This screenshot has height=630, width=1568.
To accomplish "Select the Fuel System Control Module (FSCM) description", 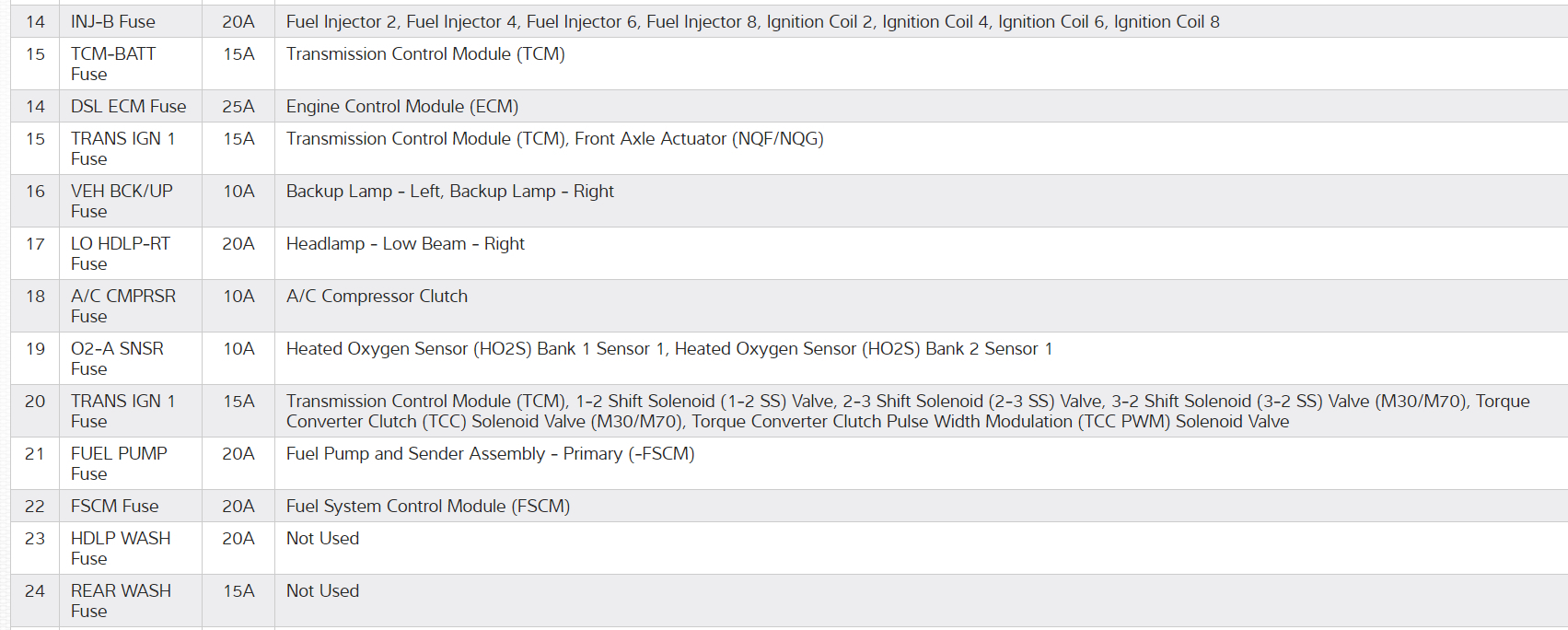I will click(428, 506).
